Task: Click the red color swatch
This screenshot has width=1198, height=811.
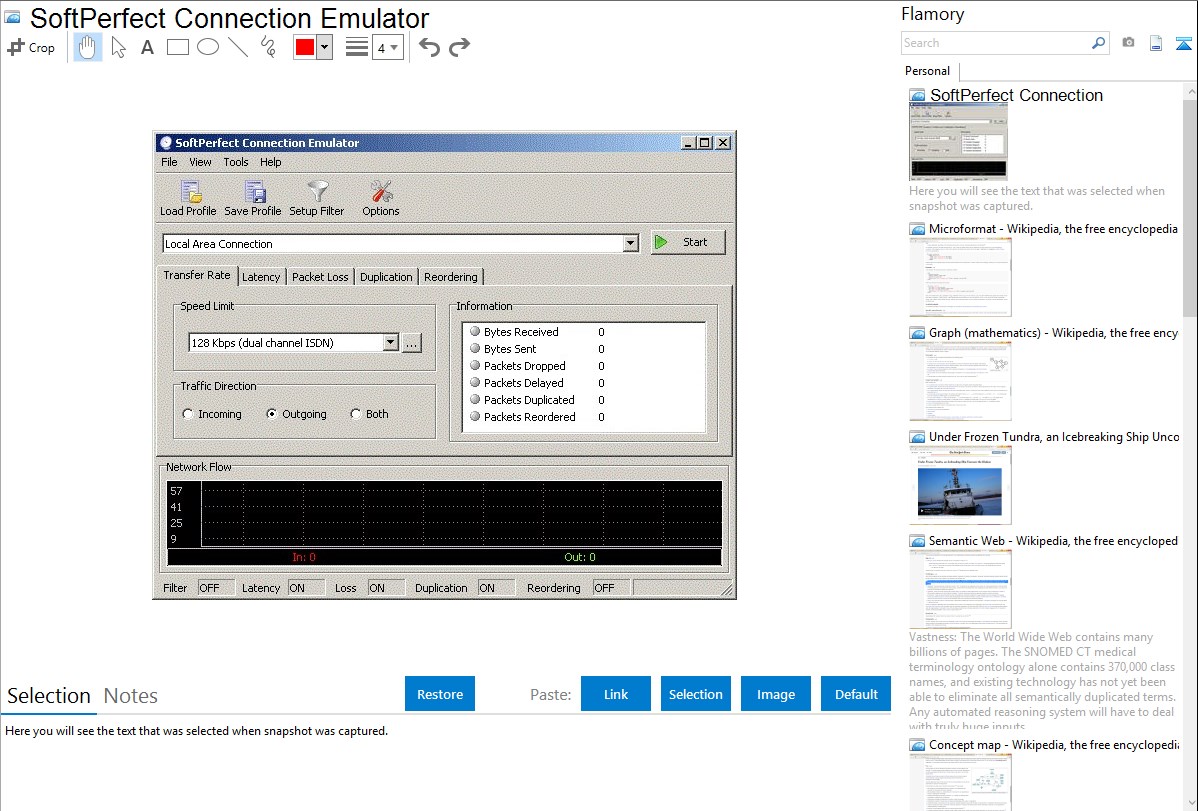Action: [x=305, y=47]
